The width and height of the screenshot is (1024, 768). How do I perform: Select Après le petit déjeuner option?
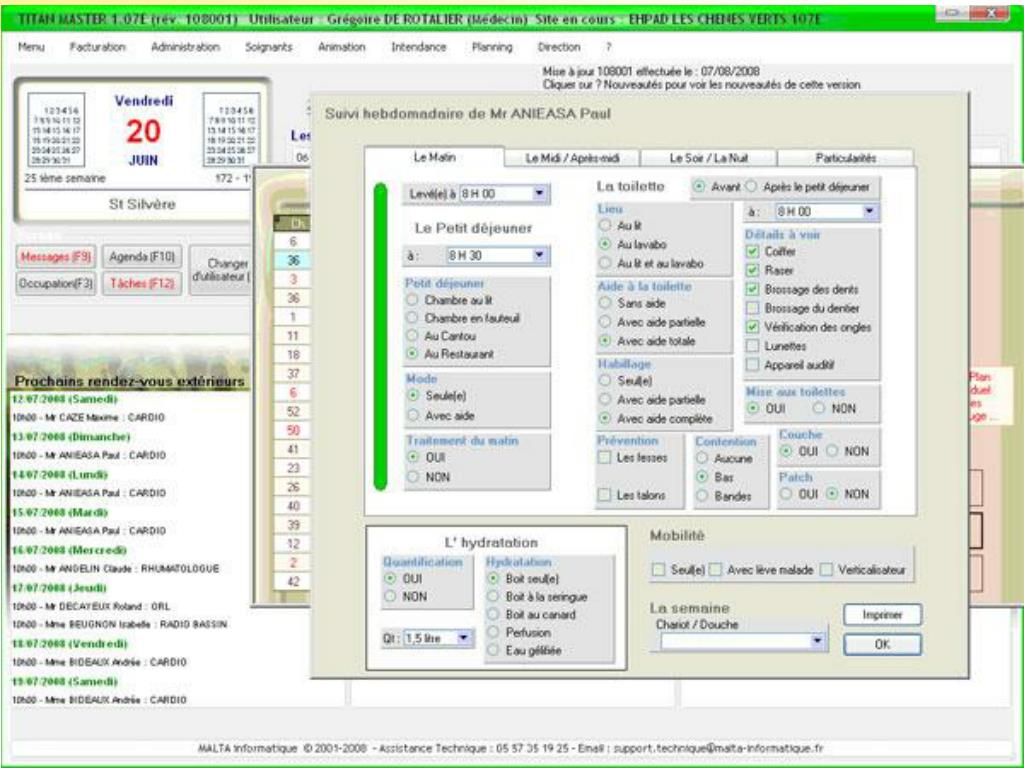[x=751, y=187]
